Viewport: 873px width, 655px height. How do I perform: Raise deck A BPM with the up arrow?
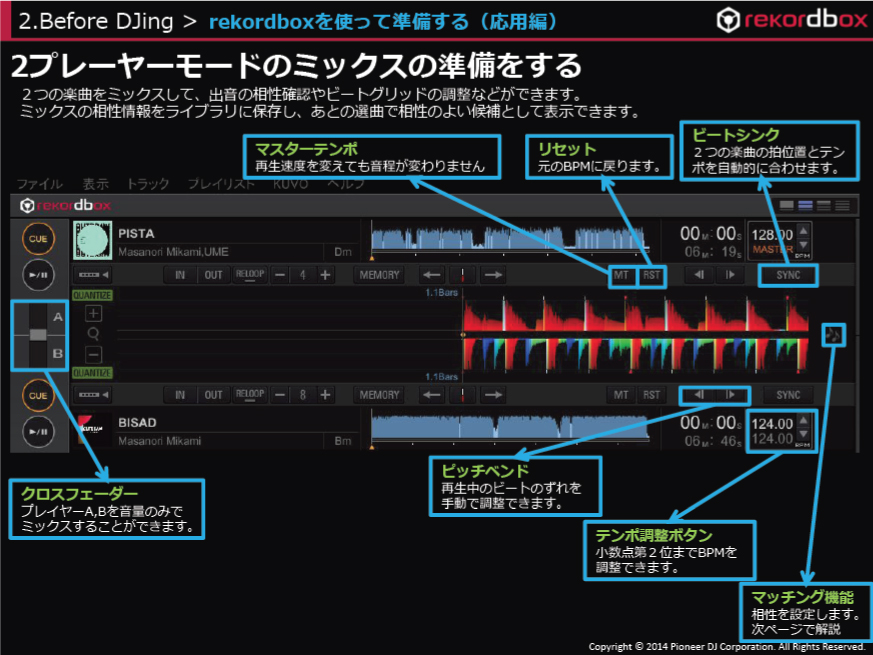(x=803, y=230)
